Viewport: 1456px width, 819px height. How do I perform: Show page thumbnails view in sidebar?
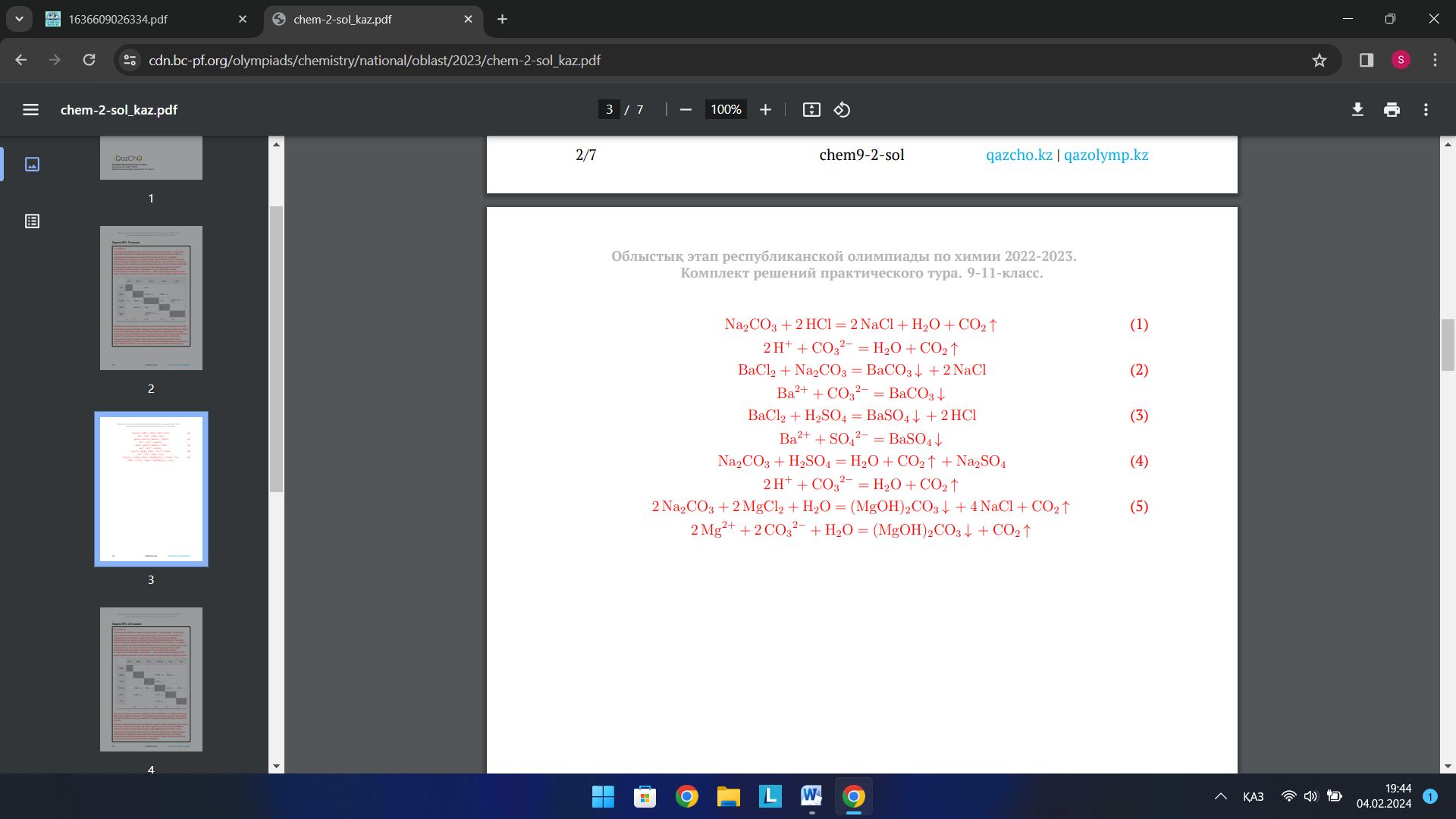coord(32,165)
